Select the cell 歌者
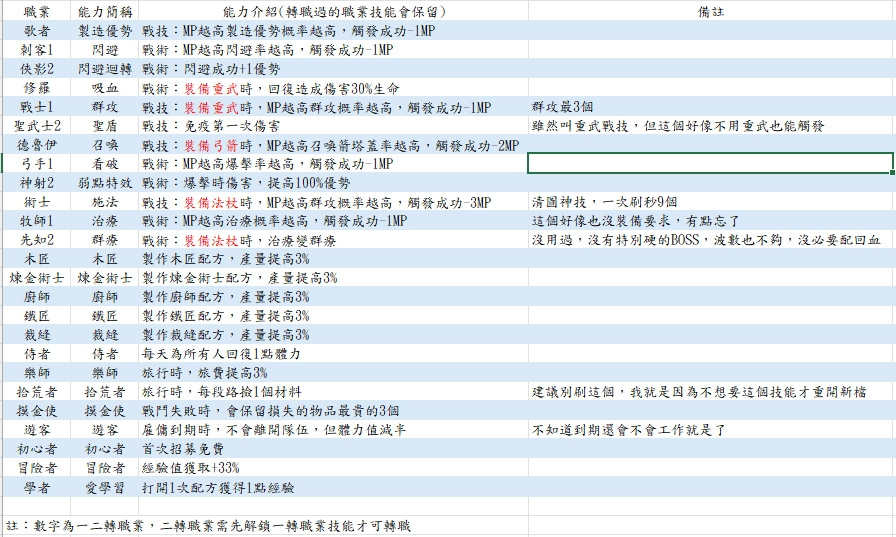This screenshot has height=537, width=896. pos(37,30)
